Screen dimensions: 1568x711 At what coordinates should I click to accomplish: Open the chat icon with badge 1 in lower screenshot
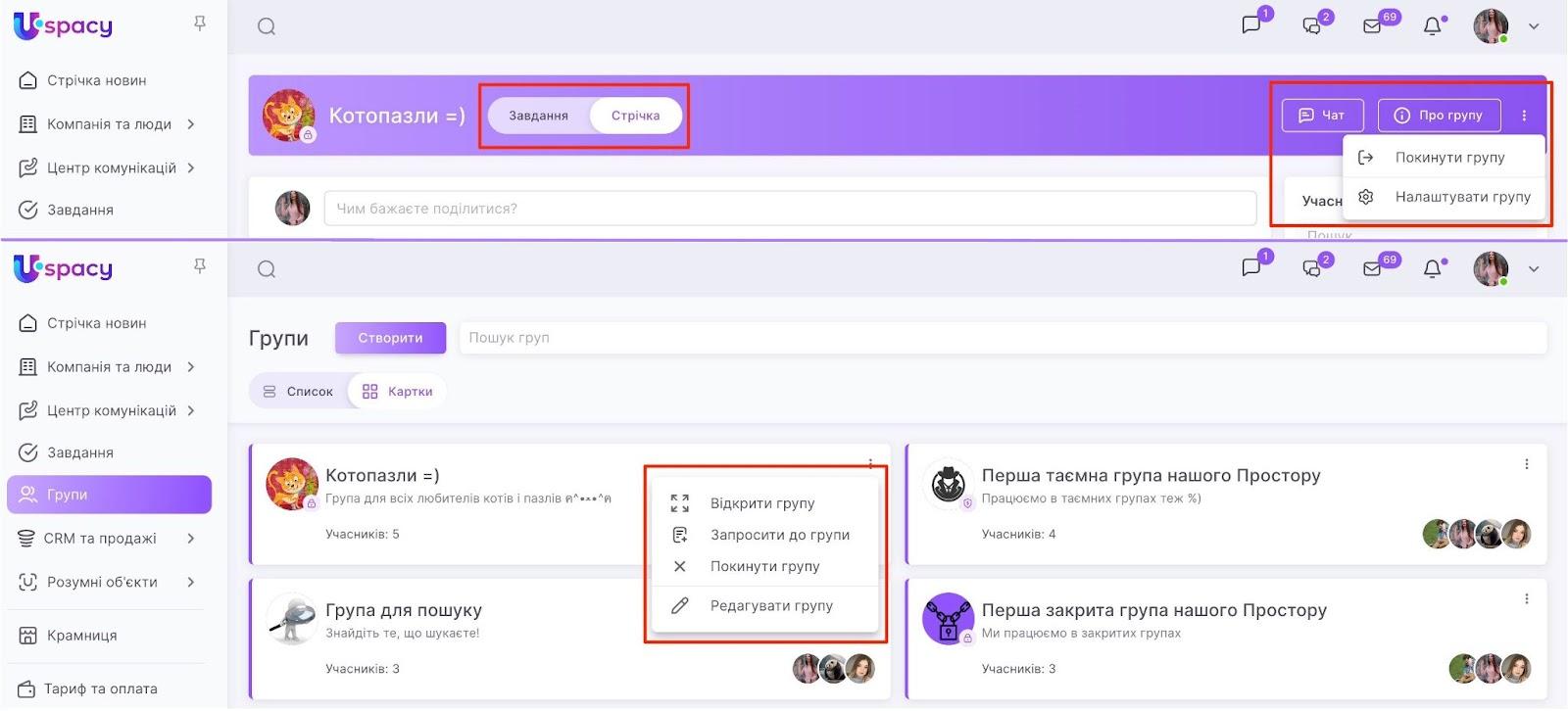pos(1251,267)
